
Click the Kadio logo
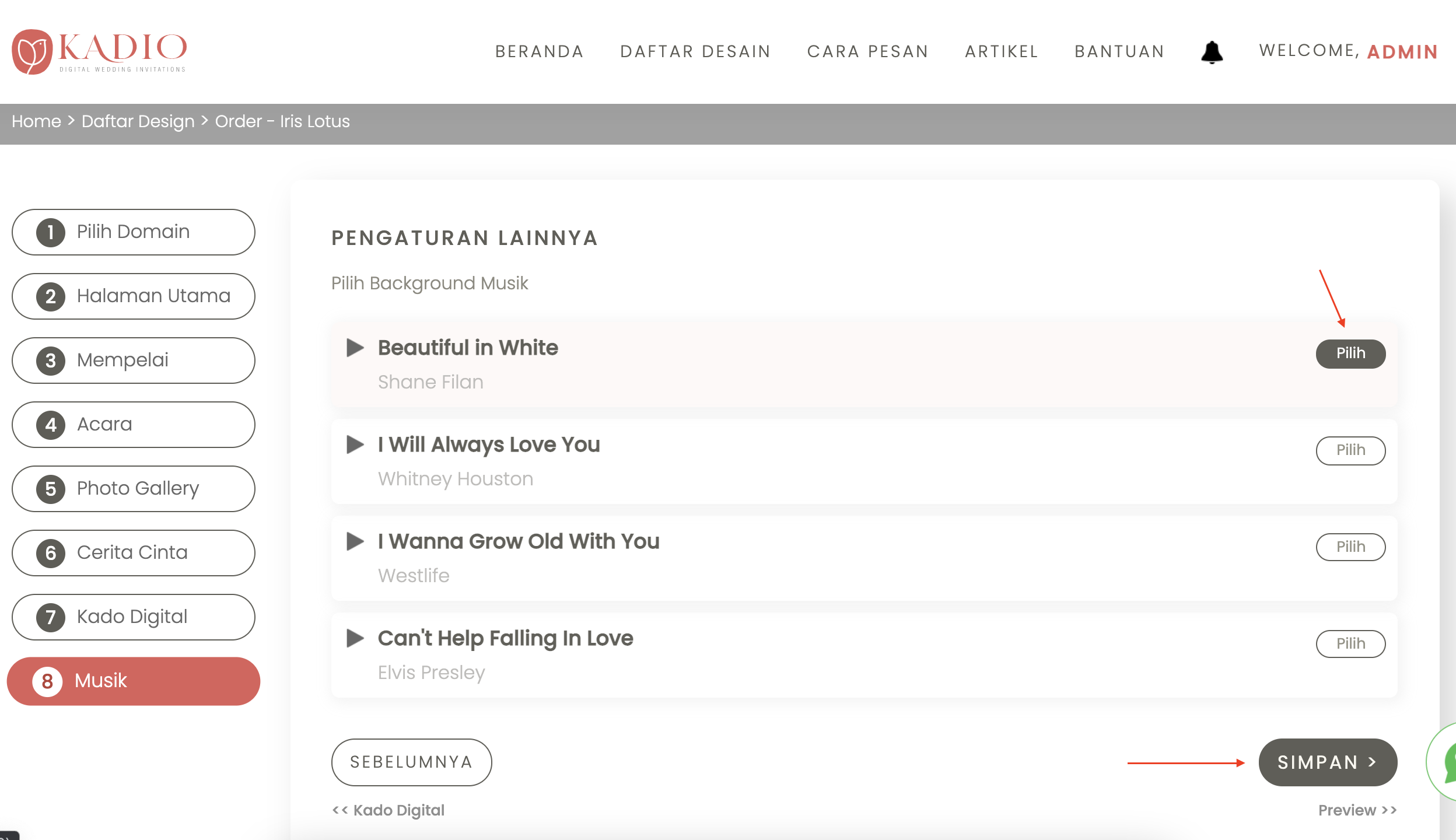tap(99, 51)
